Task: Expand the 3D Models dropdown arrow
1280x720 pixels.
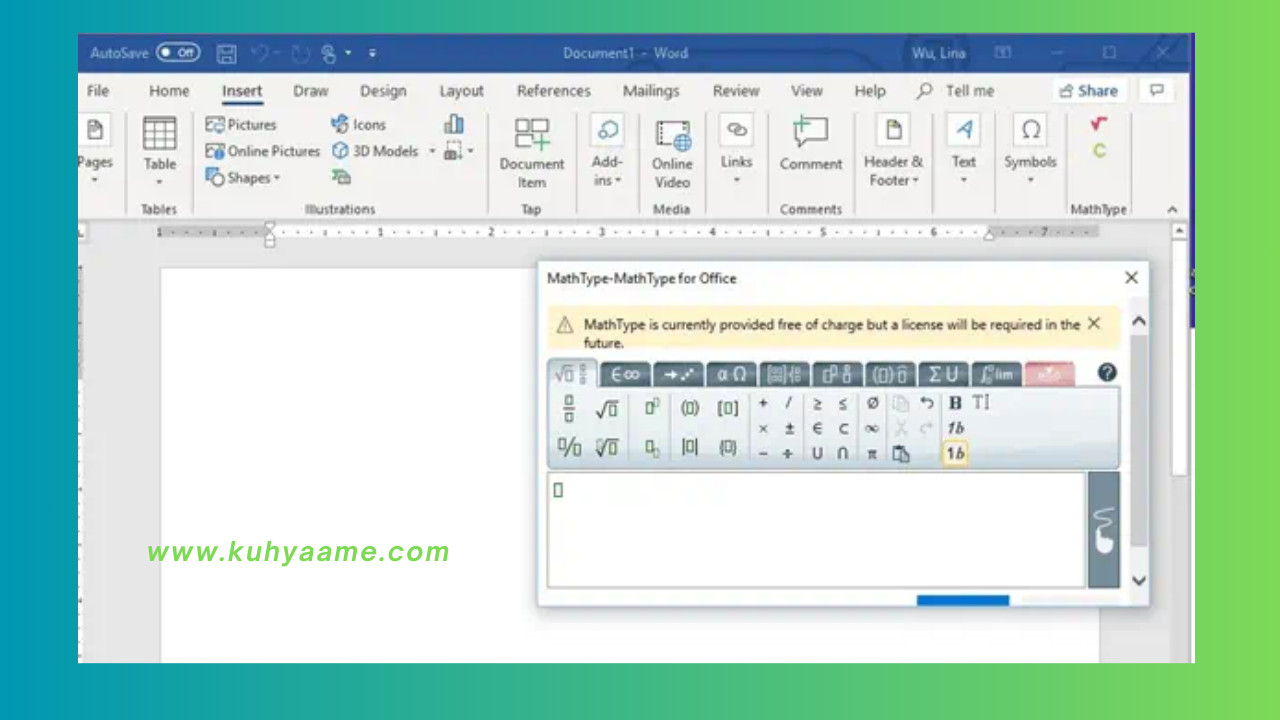Action: point(433,151)
